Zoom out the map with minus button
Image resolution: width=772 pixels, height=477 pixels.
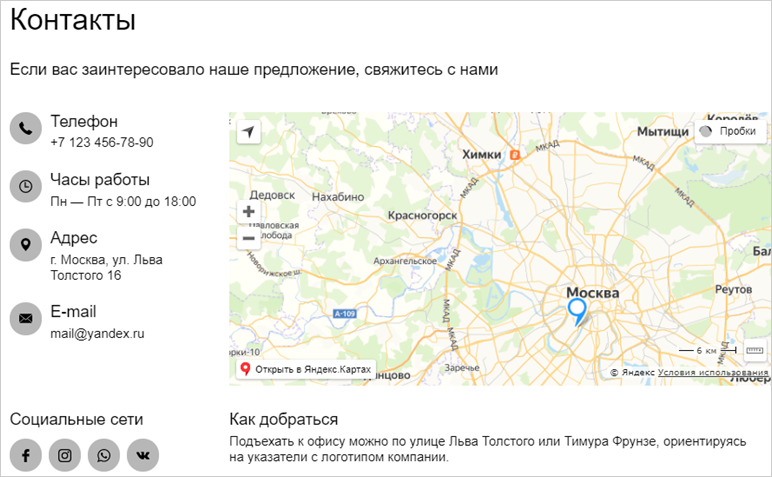tap(249, 238)
